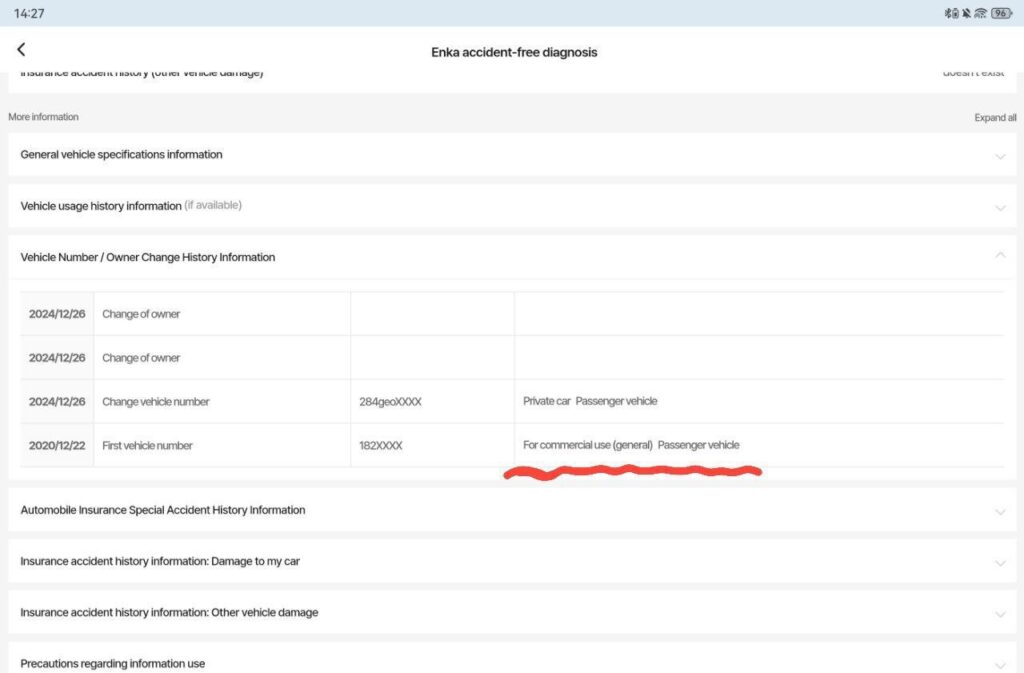Go back using the back arrow
This screenshot has height=673, width=1024.
click(x=21, y=50)
